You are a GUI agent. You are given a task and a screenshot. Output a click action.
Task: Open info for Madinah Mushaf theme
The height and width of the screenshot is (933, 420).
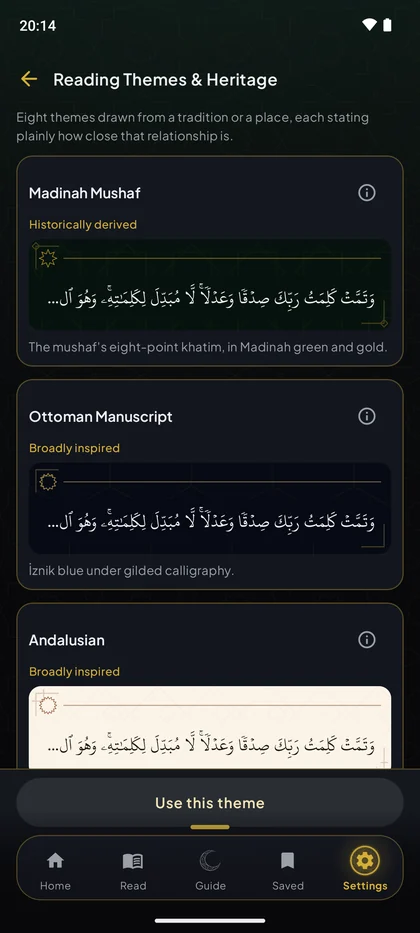(366, 193)
